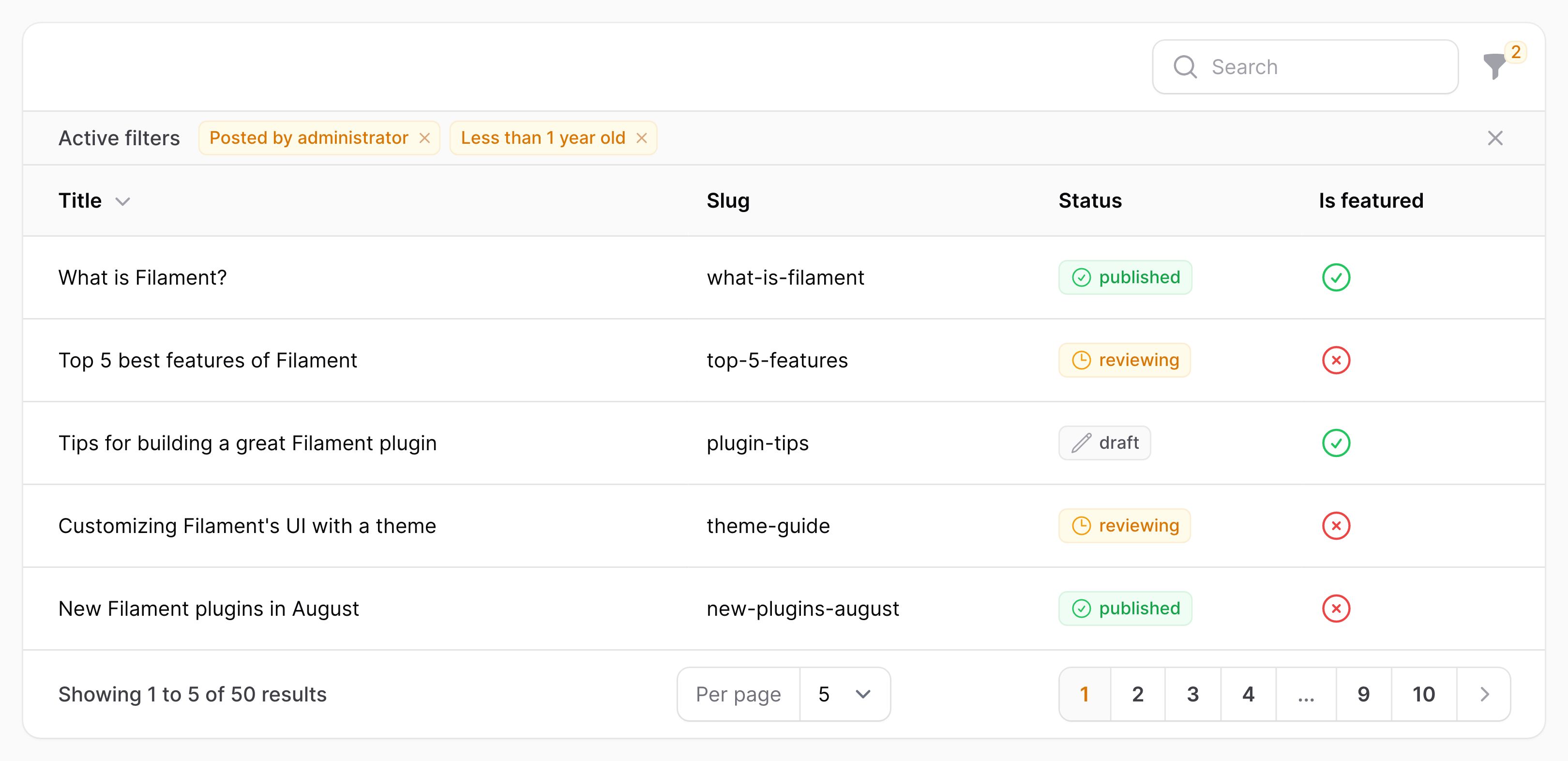
Task: Go to next page with right chevron
Action: pos(1484,694)
